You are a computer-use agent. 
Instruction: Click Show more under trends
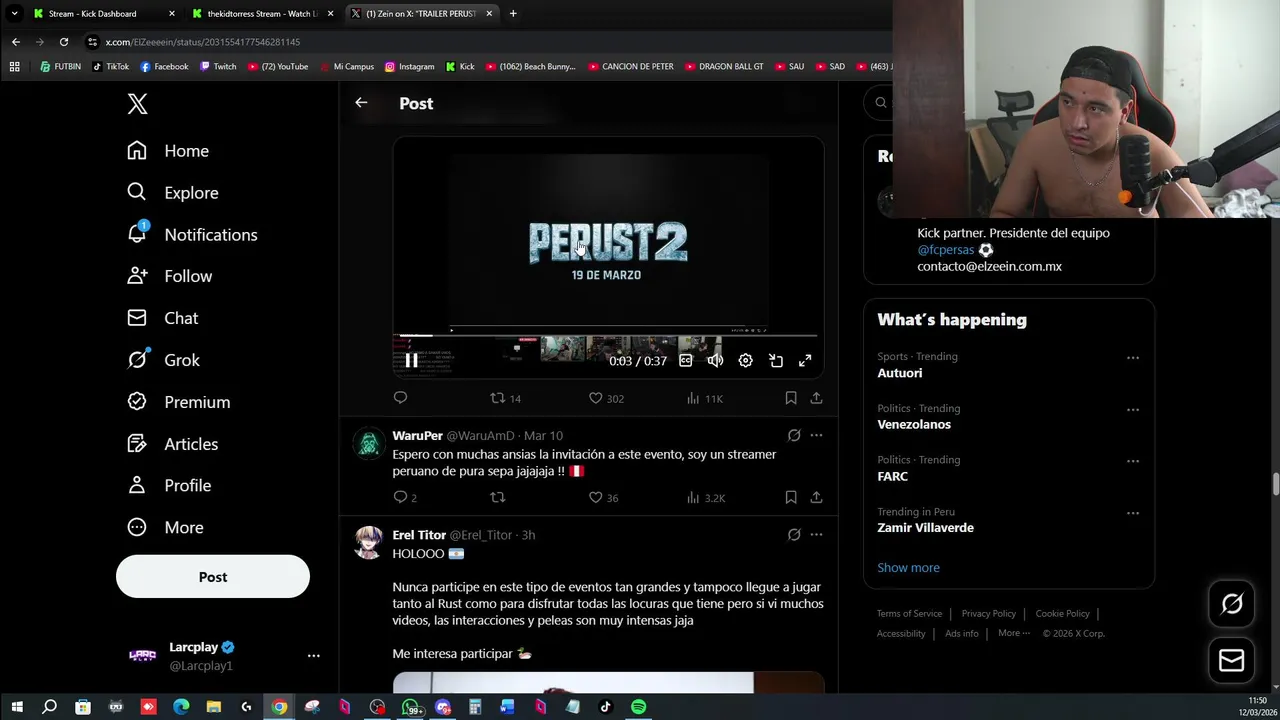(x=908, y=568)
